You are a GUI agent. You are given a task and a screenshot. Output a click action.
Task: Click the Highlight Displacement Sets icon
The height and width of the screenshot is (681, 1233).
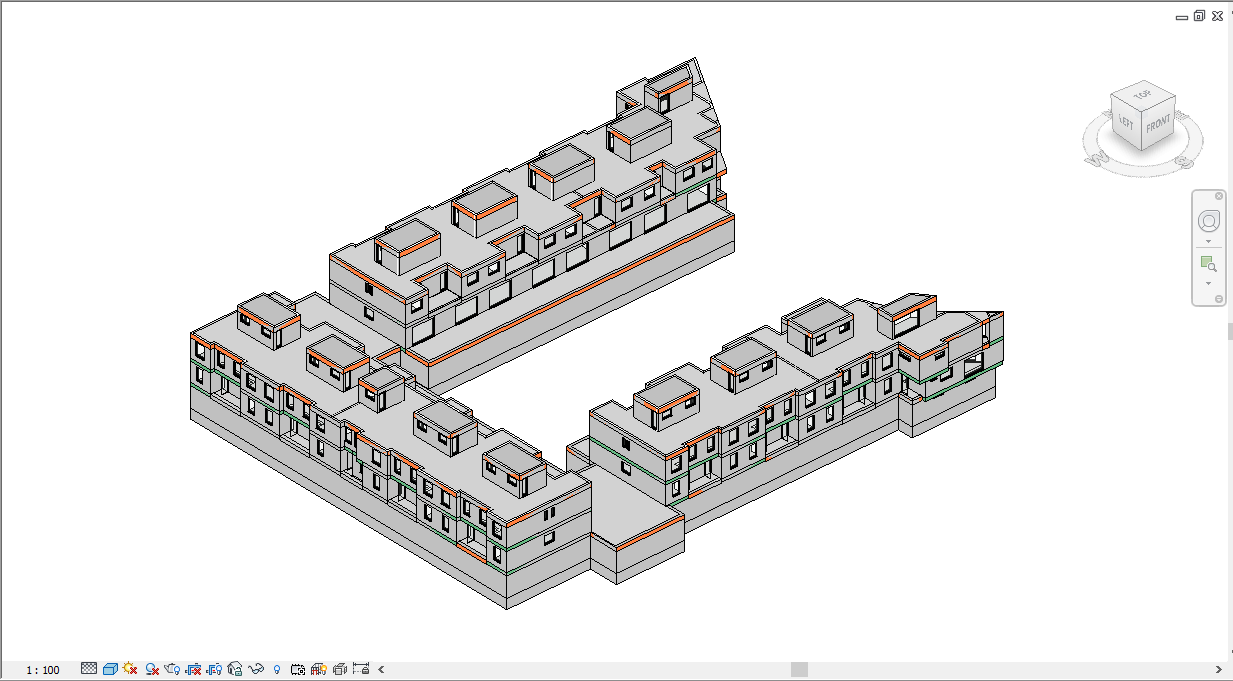pyautogui.click(x=340, y=668)
